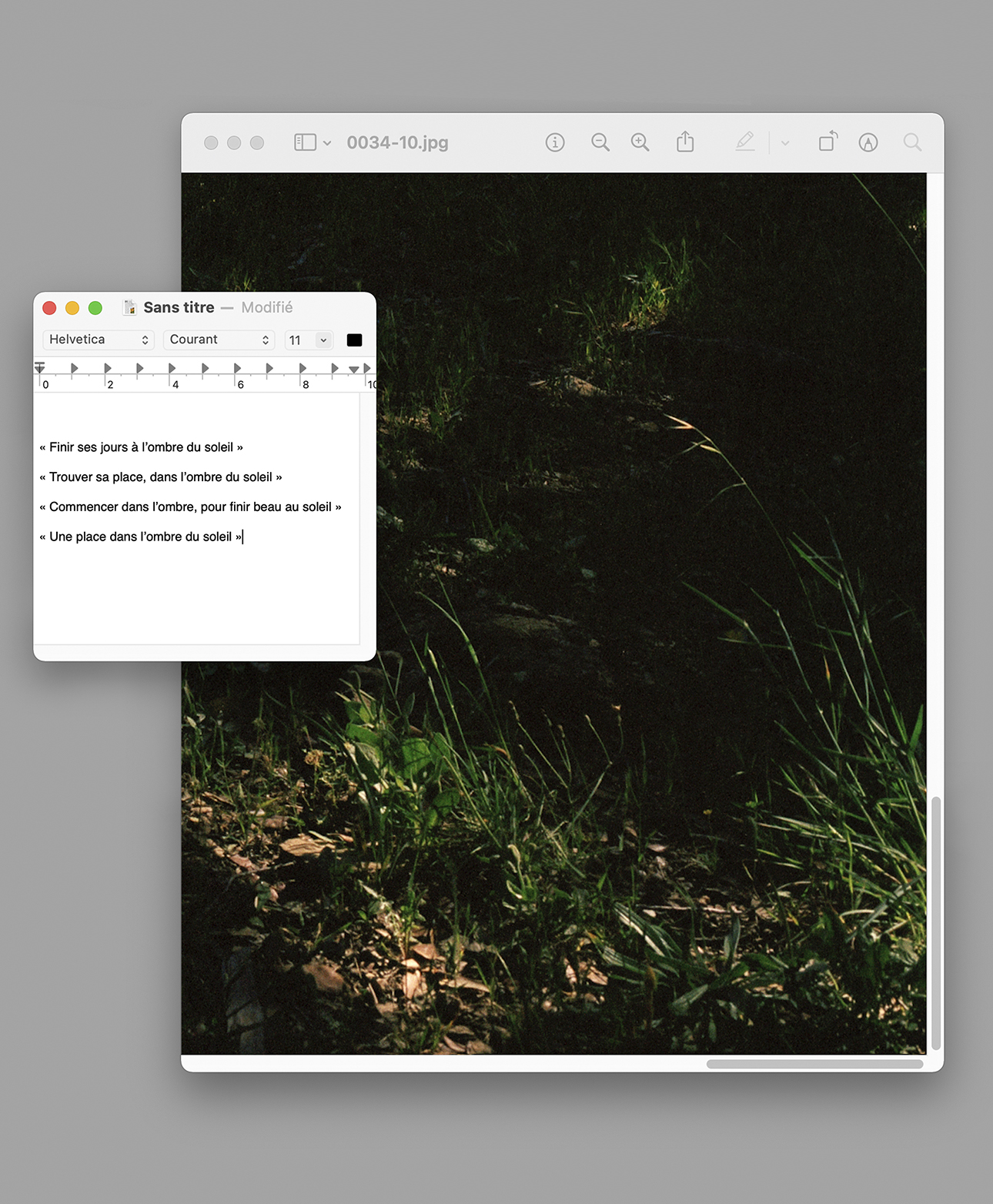Click the vertical scrollbar in Preview
Image resolution: width=993 pixels, height=1204 pixels.
(936, 922)
